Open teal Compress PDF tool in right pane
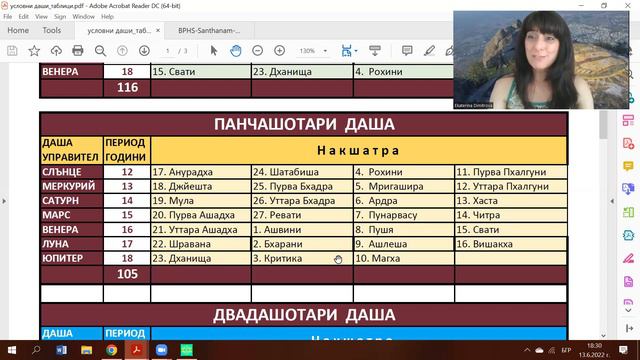 628,235
